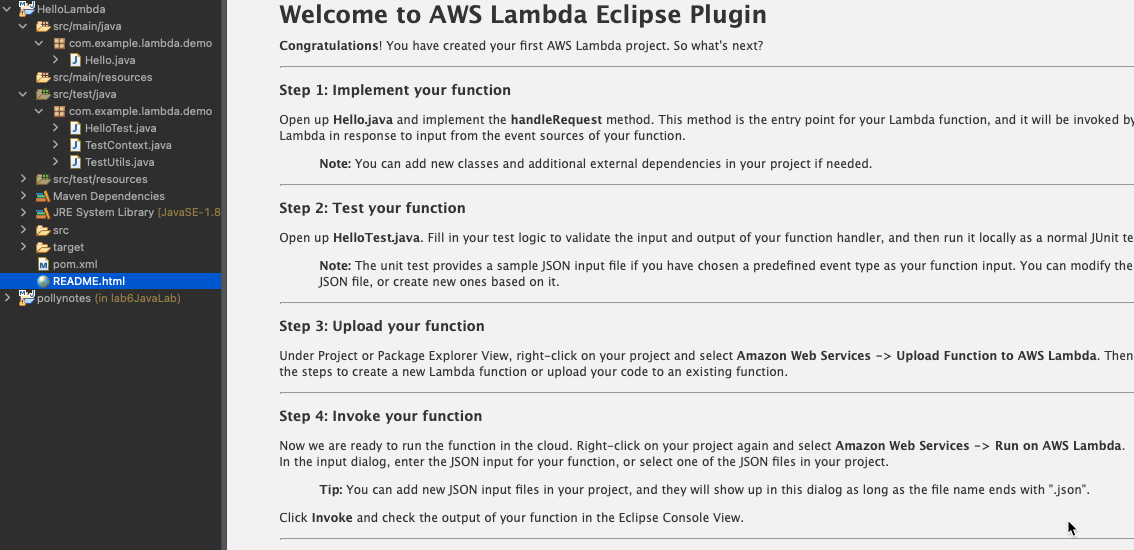Expand the pollynotes project node
1134x550 pixels.
[x=7, y=297]
